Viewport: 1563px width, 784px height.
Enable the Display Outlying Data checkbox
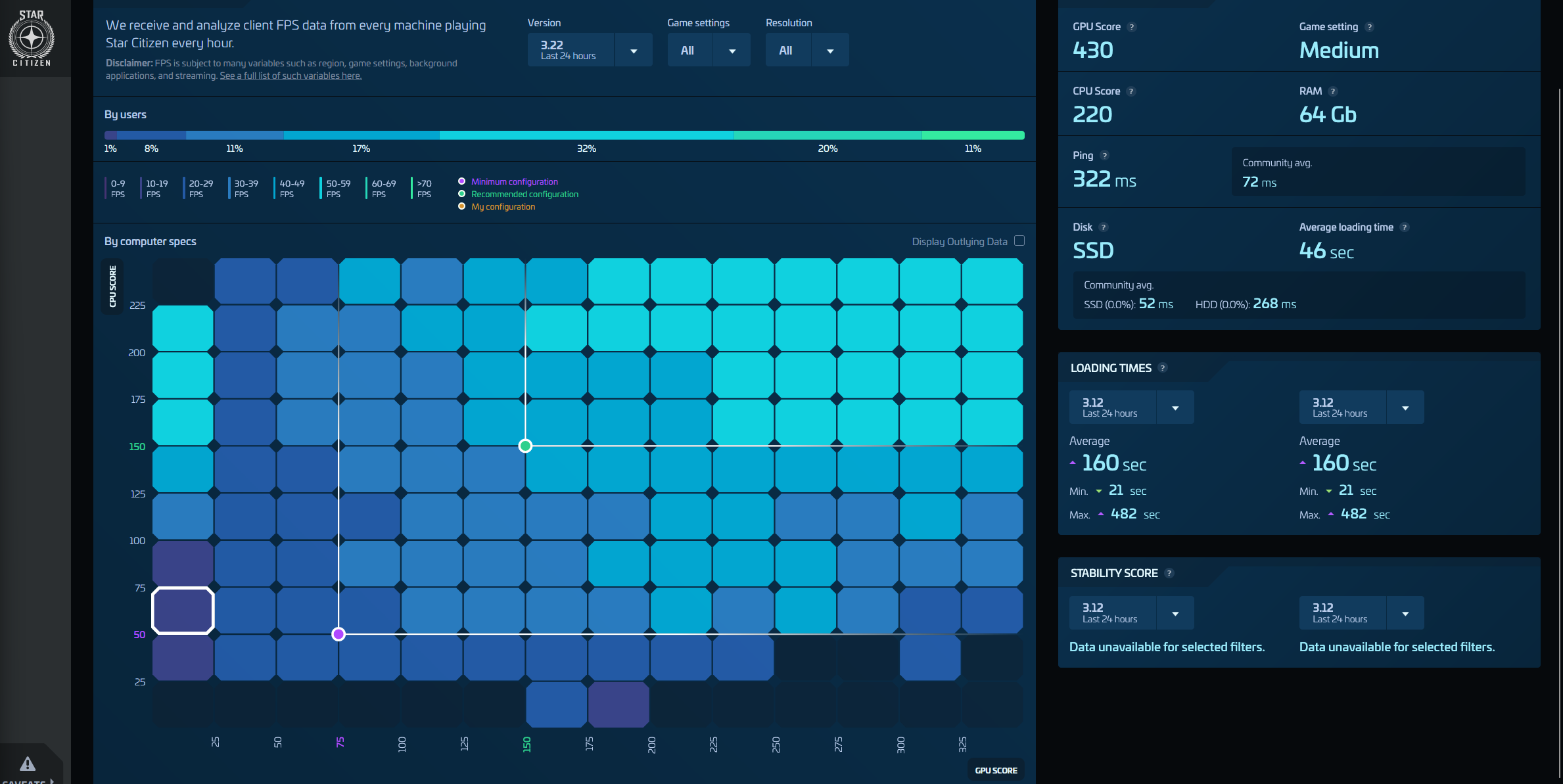click(1019, 241)
